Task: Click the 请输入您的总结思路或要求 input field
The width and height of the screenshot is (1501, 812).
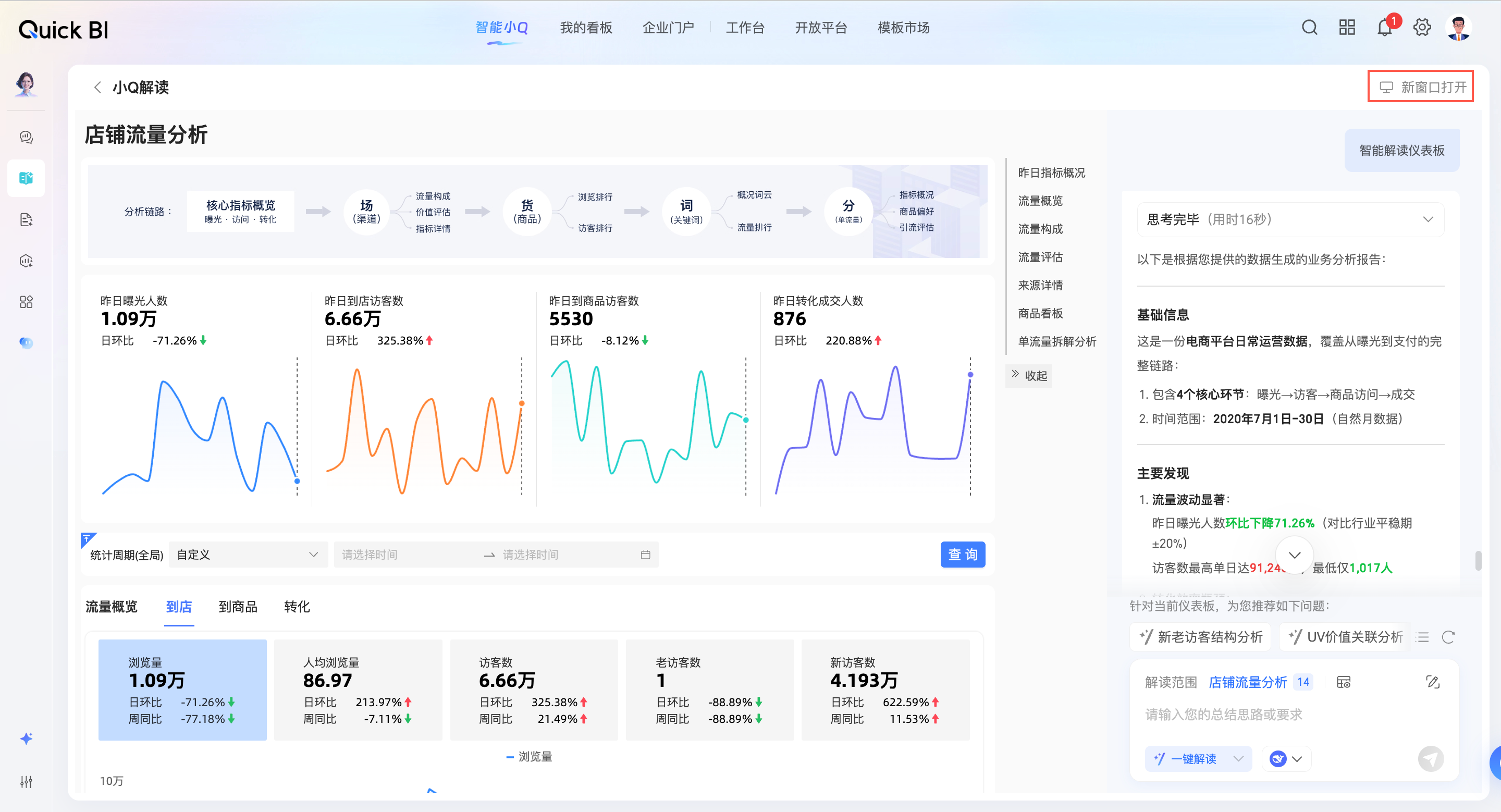Action: (x=1282, y=714)
